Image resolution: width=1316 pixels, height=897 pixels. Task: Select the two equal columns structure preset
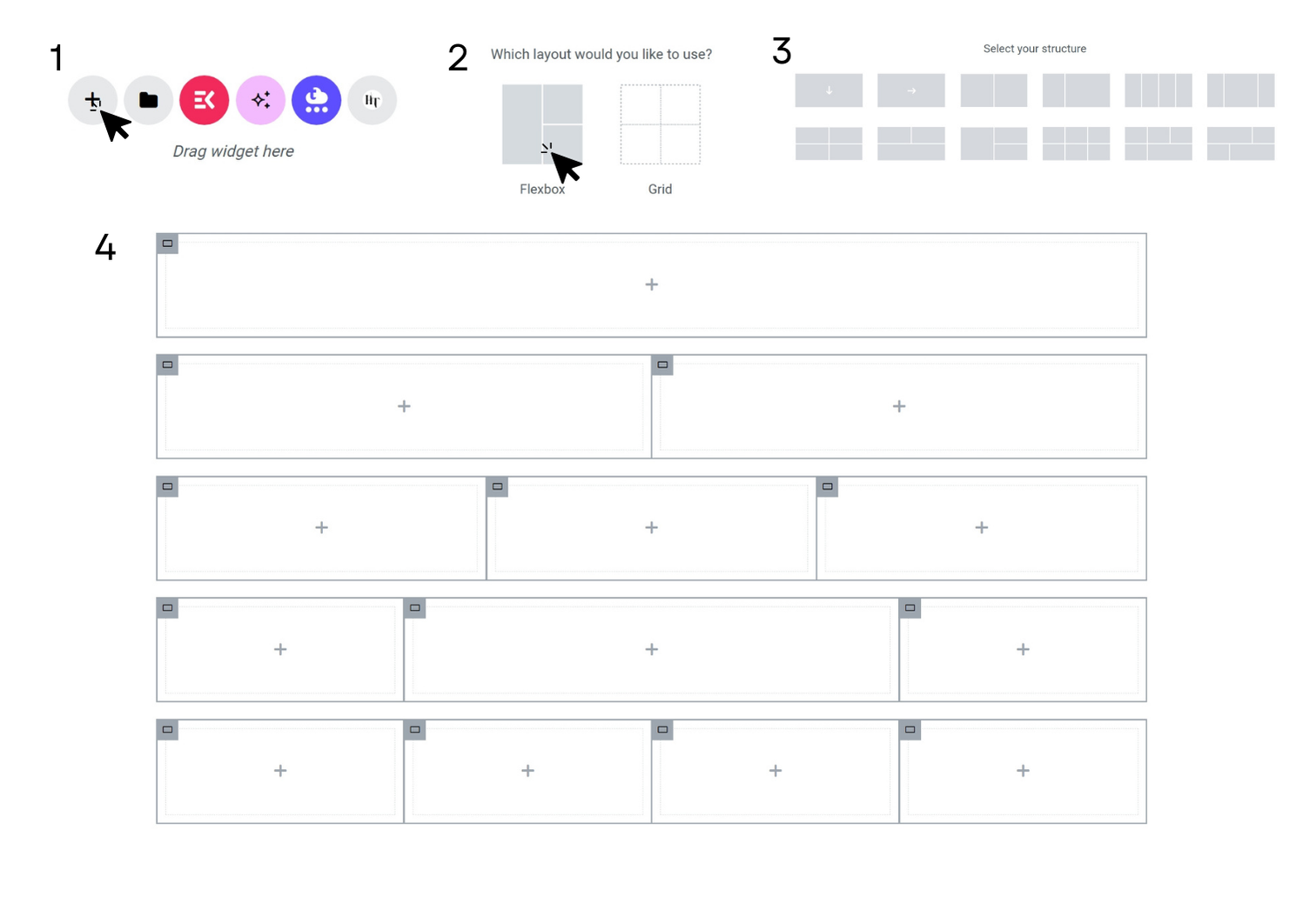coord(993,90)
